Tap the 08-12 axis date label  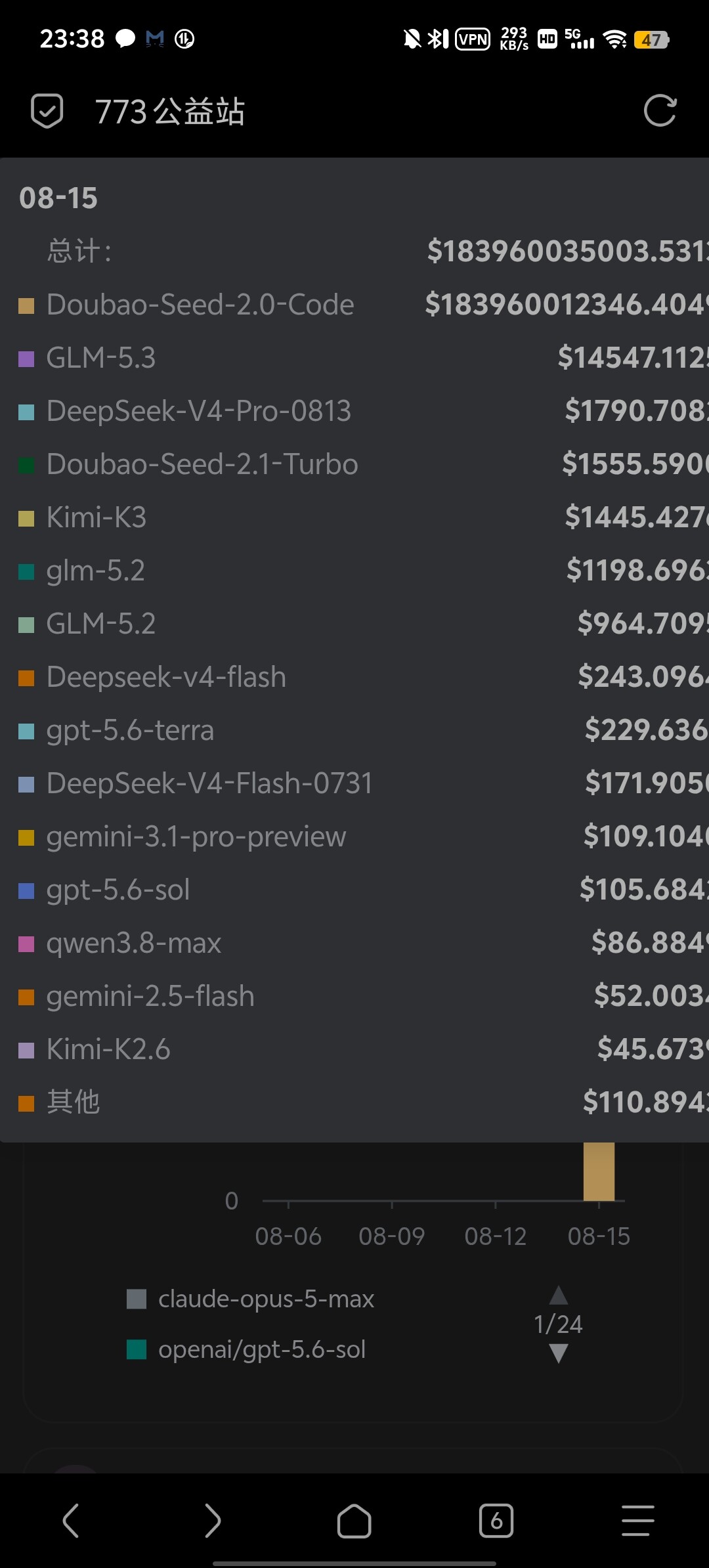[496, 1236]
